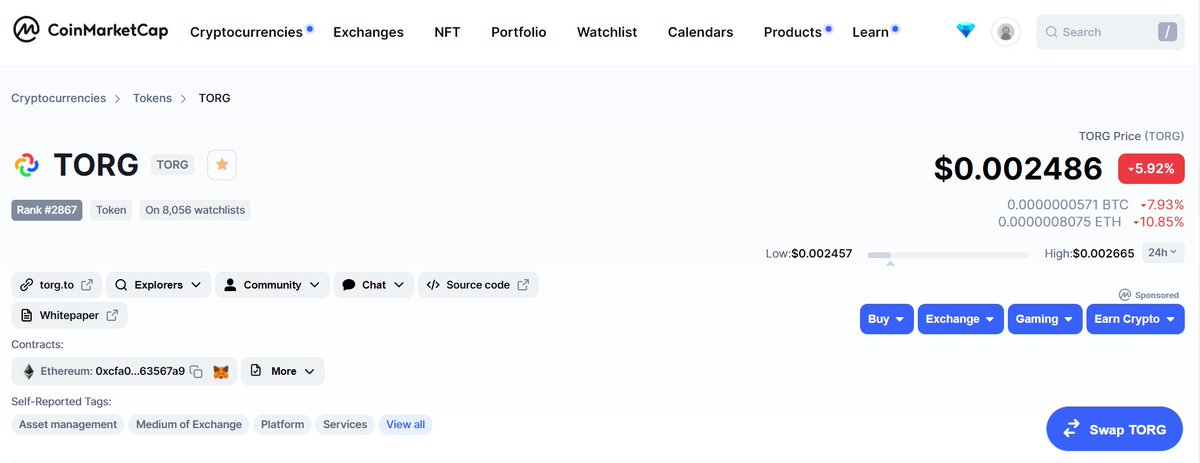Viewport: 1200px width, 463px height.
Task: Click the Services tag
Action: (345, 424)
